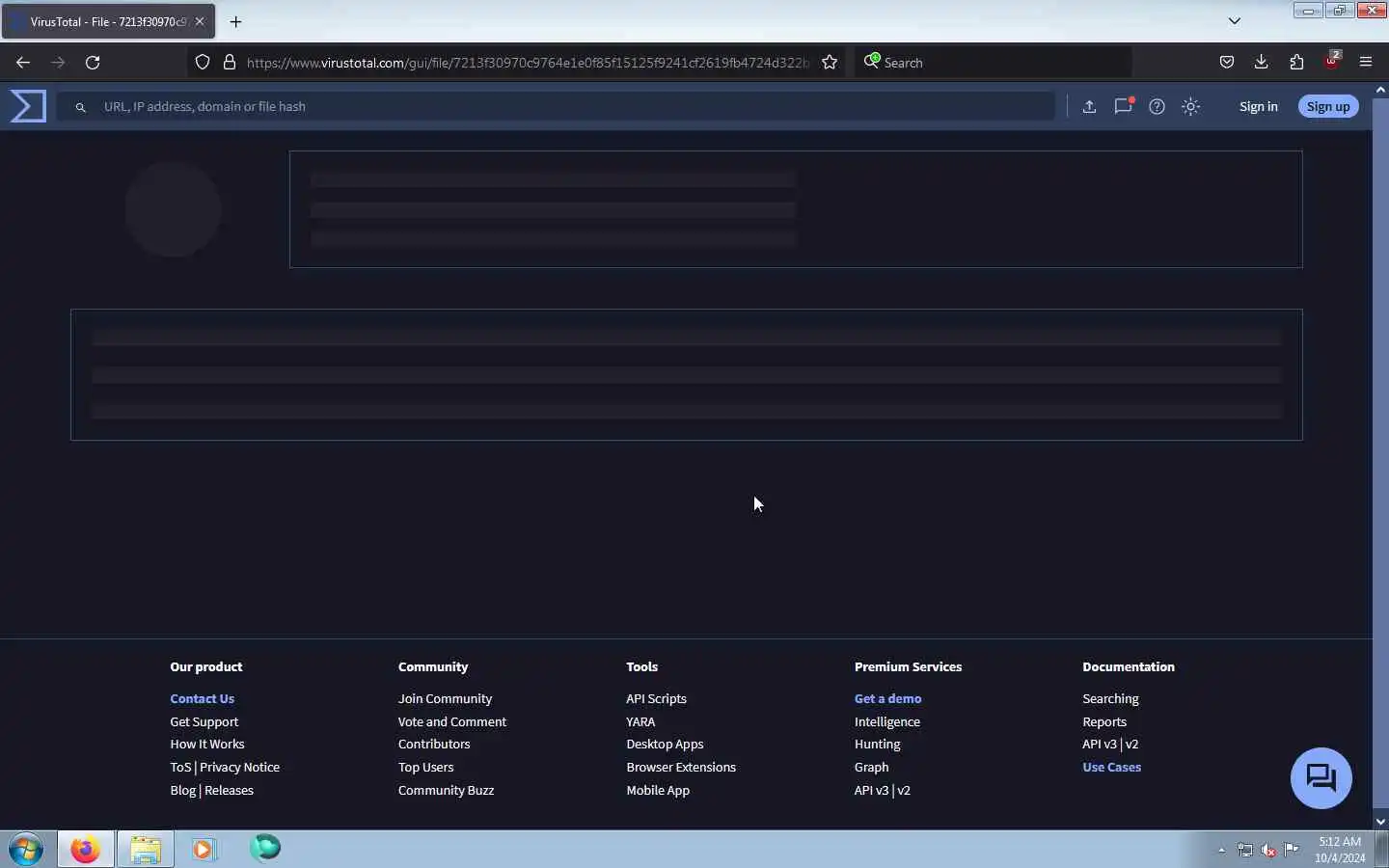Close the VirusTotal tab
The height and width of the screenshot is (868, 1389).
(200, 21)
